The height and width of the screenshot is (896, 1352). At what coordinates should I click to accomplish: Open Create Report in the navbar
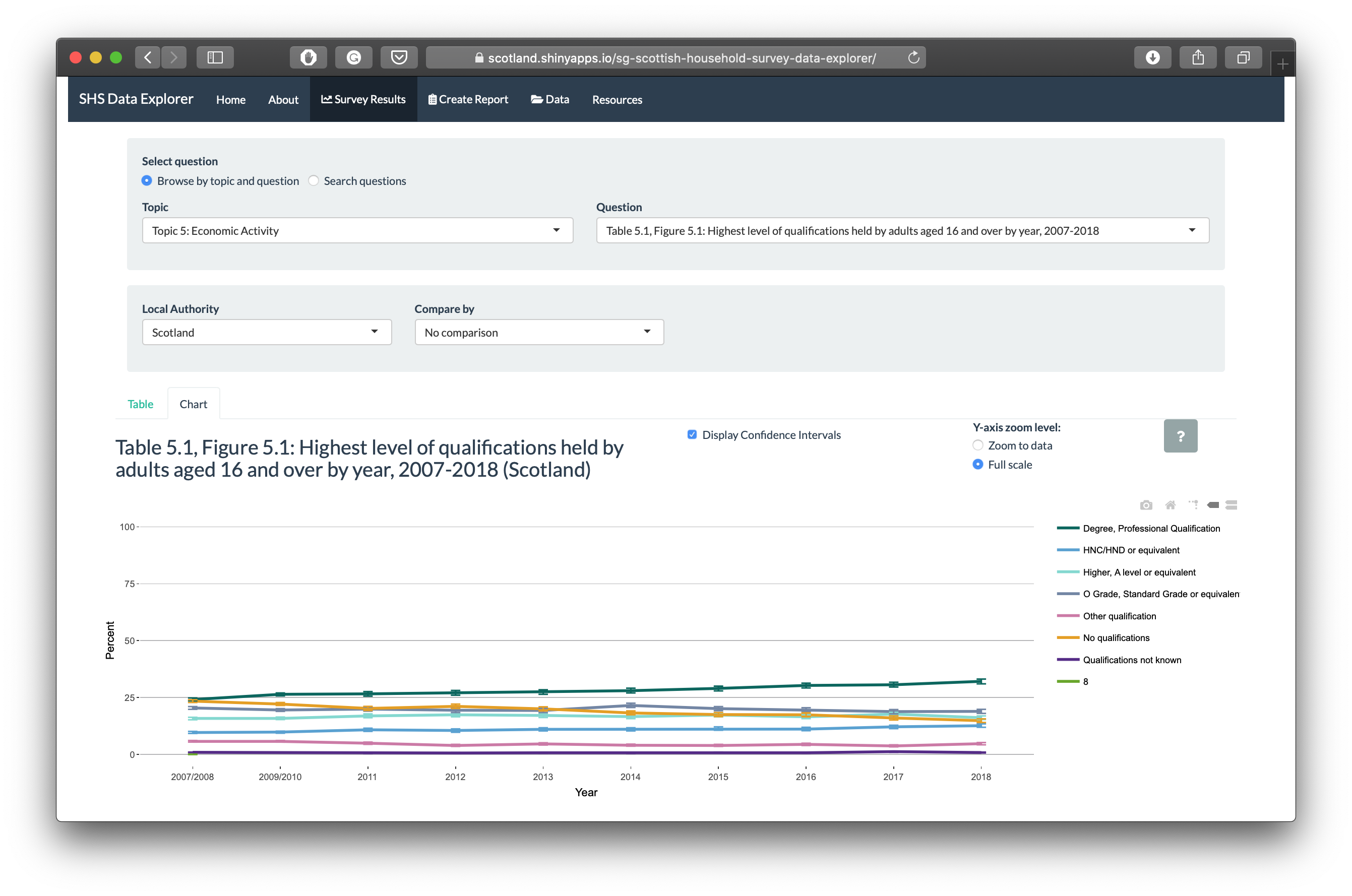[x=468, y=99]
